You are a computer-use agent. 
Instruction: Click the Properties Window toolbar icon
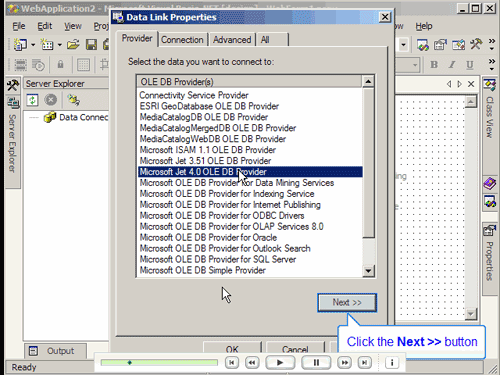click(x=440, y=45)
